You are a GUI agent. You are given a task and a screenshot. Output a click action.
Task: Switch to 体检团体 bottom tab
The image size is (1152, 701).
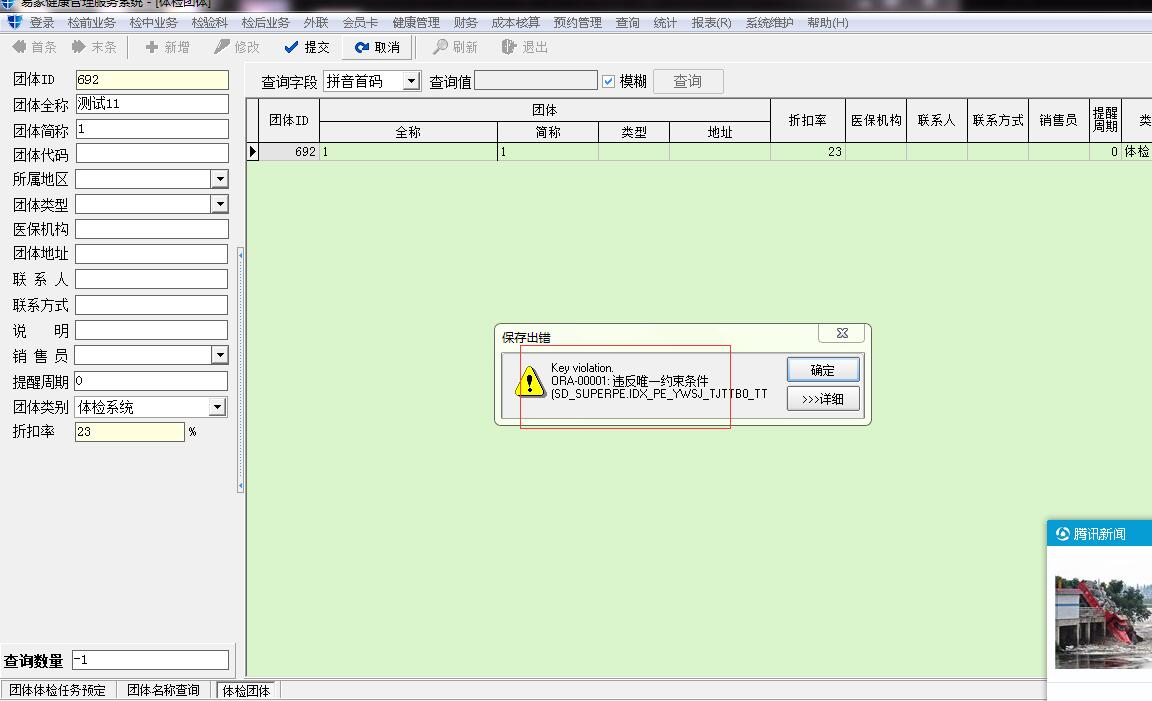click(246, 691)
